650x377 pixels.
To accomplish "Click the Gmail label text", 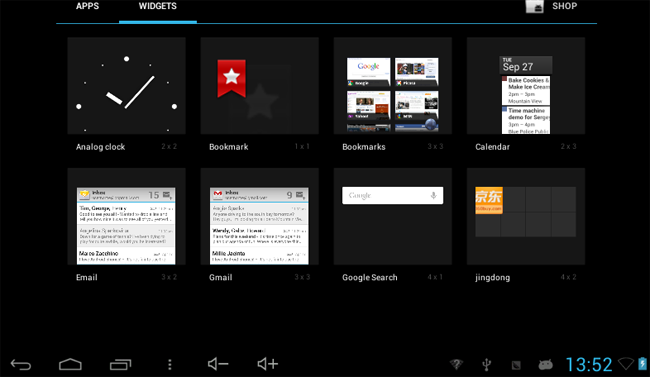I will point(221,277).
